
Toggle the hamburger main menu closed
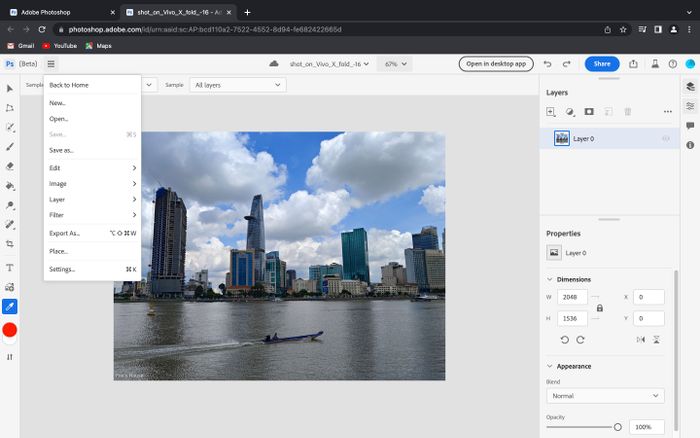(x=51, y=64)
